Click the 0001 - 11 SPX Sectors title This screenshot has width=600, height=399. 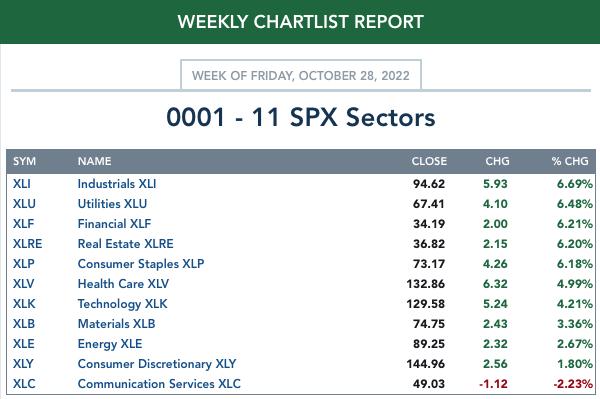click(301, 117)
